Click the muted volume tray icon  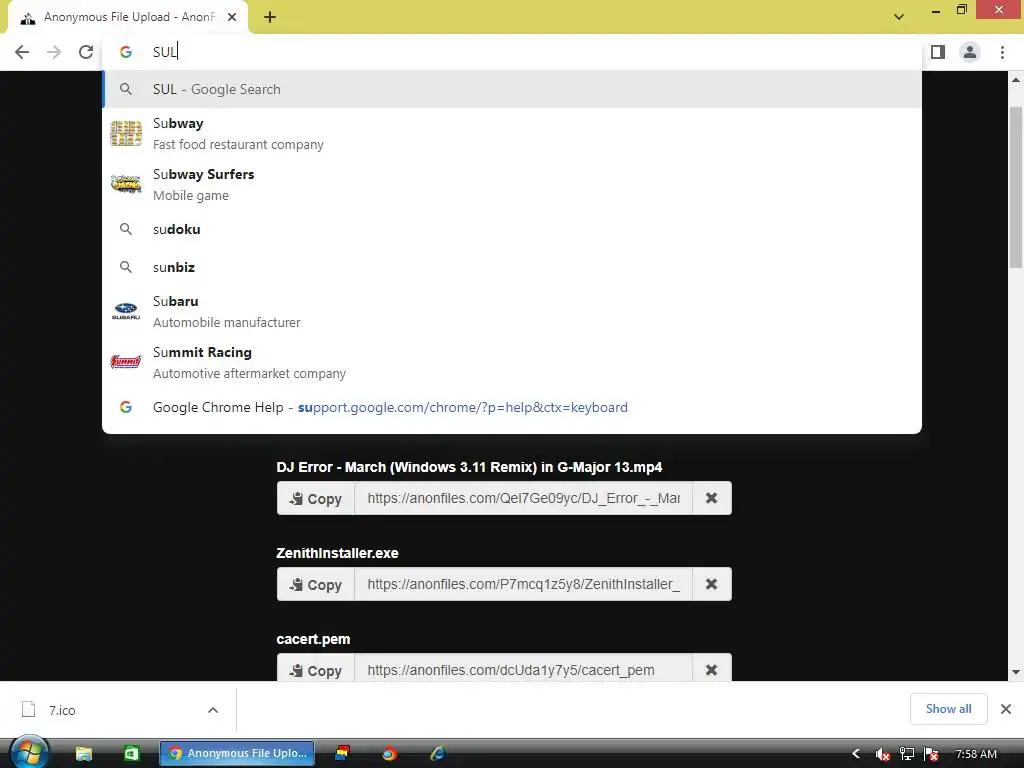click(882, 754)
